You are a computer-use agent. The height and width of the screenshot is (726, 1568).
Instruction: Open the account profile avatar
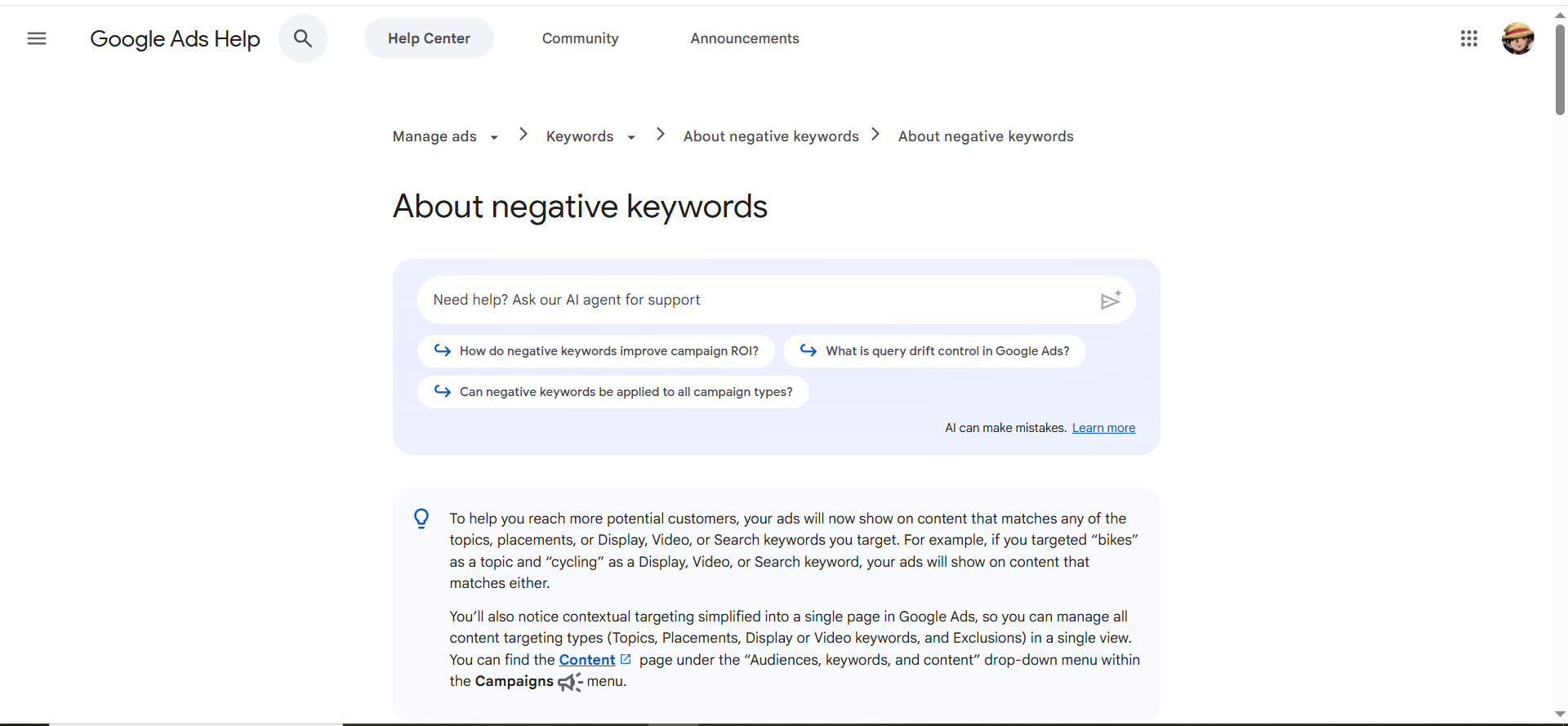[x=1517, y=38]
